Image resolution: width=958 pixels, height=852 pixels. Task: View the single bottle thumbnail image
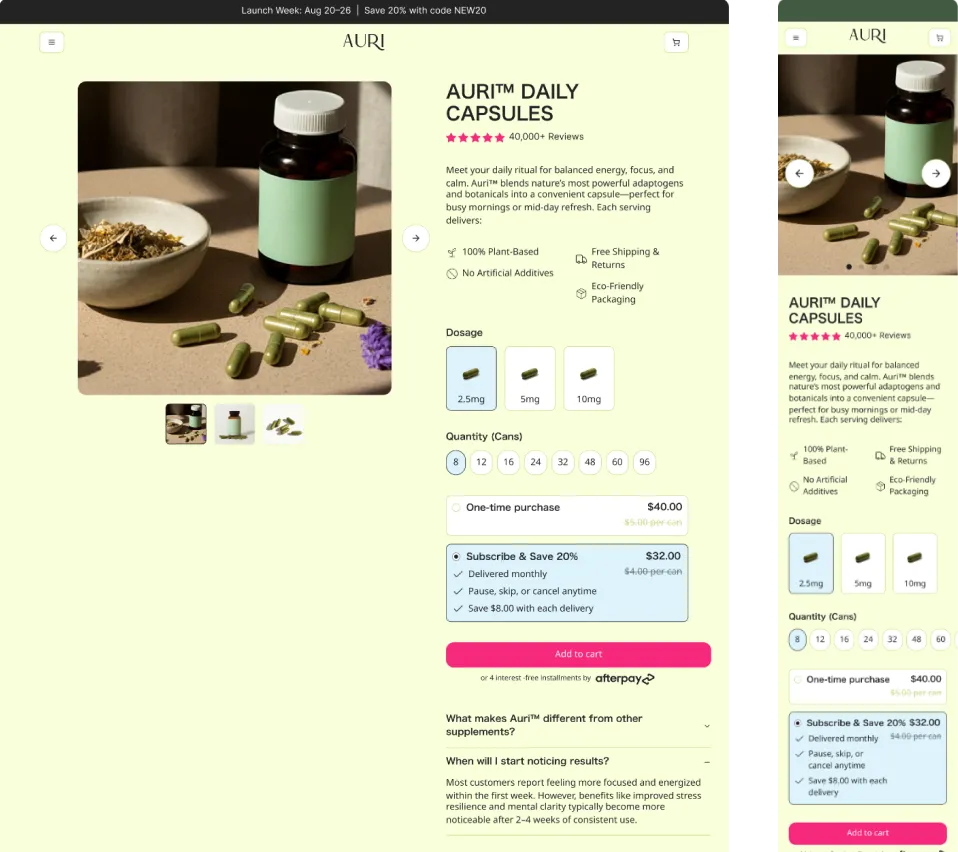(235, 423)
